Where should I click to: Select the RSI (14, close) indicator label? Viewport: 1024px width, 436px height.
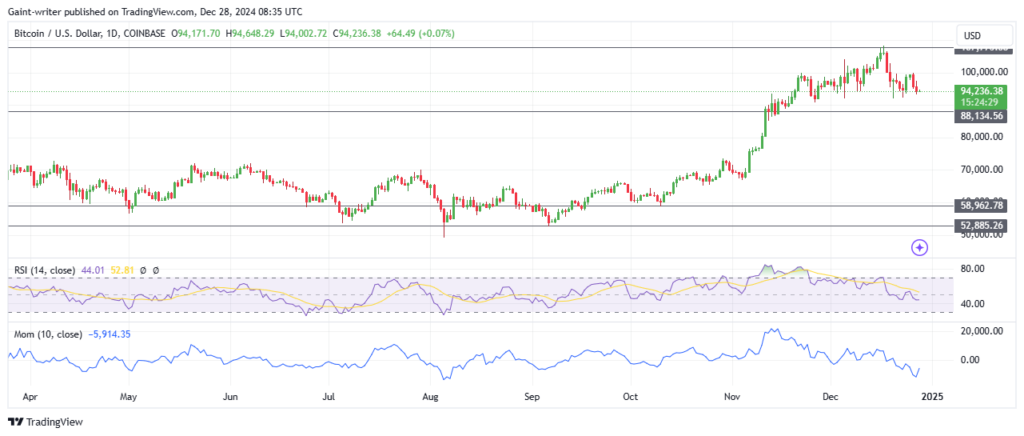click(43, 270)
